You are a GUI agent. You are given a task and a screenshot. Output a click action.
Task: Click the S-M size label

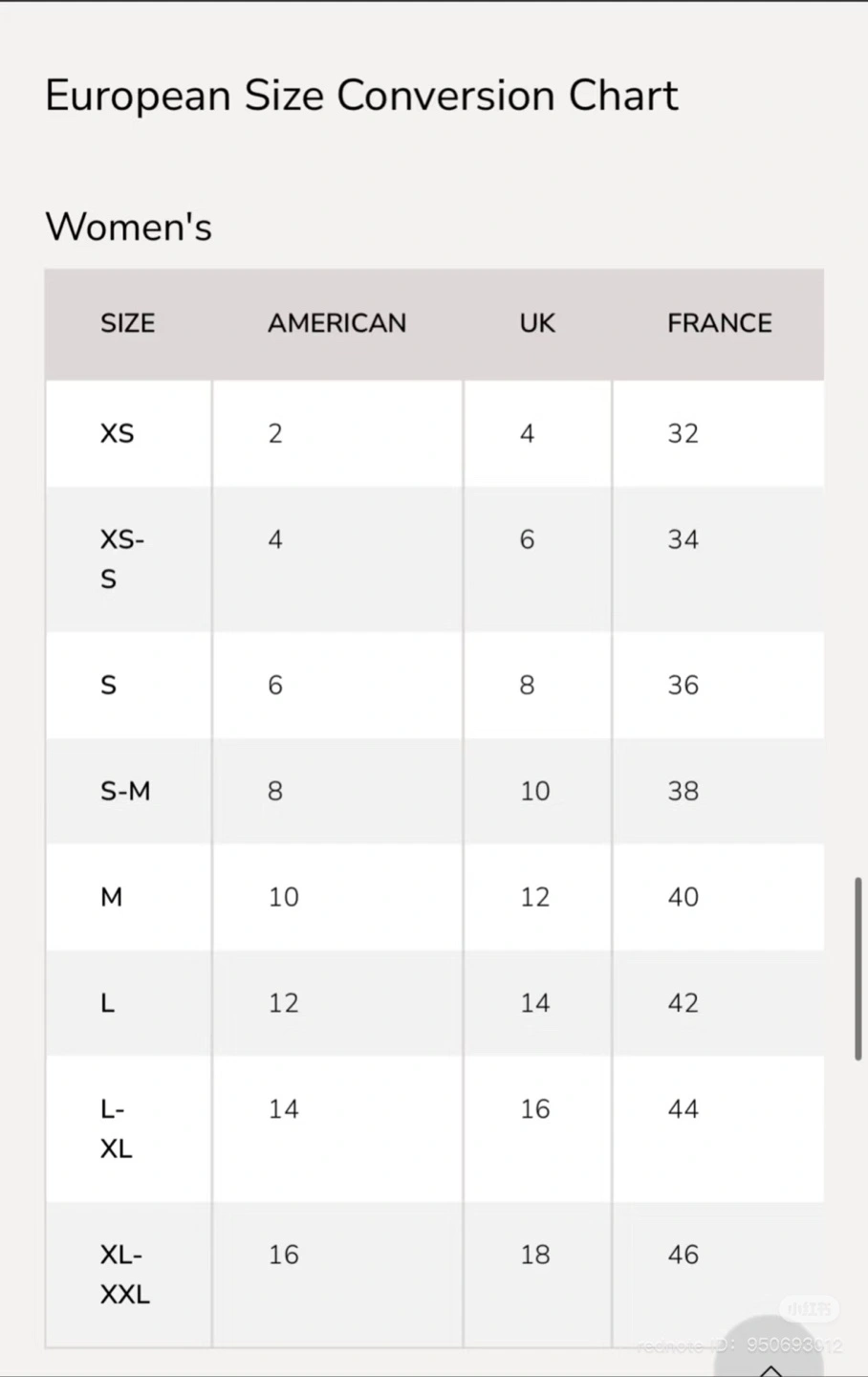click(x=125, y=791)
